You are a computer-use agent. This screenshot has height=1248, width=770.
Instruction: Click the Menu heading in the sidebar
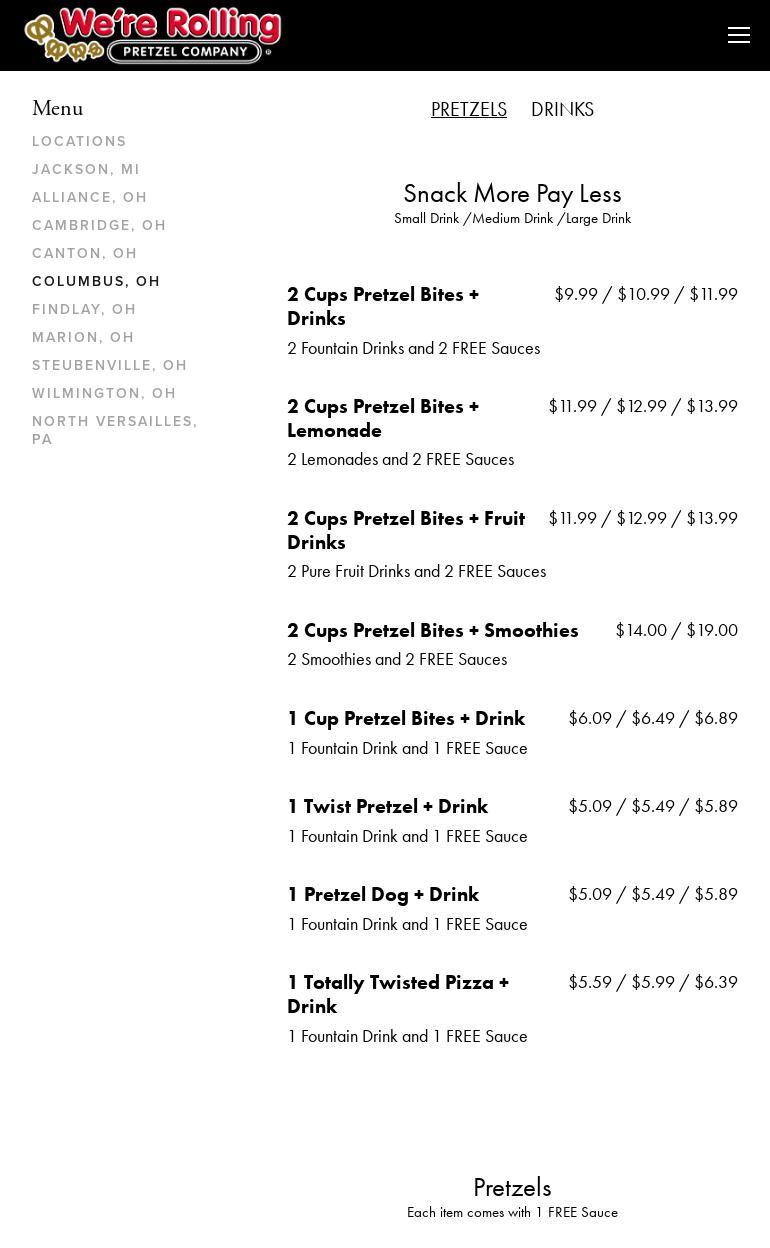pos(58,109)
